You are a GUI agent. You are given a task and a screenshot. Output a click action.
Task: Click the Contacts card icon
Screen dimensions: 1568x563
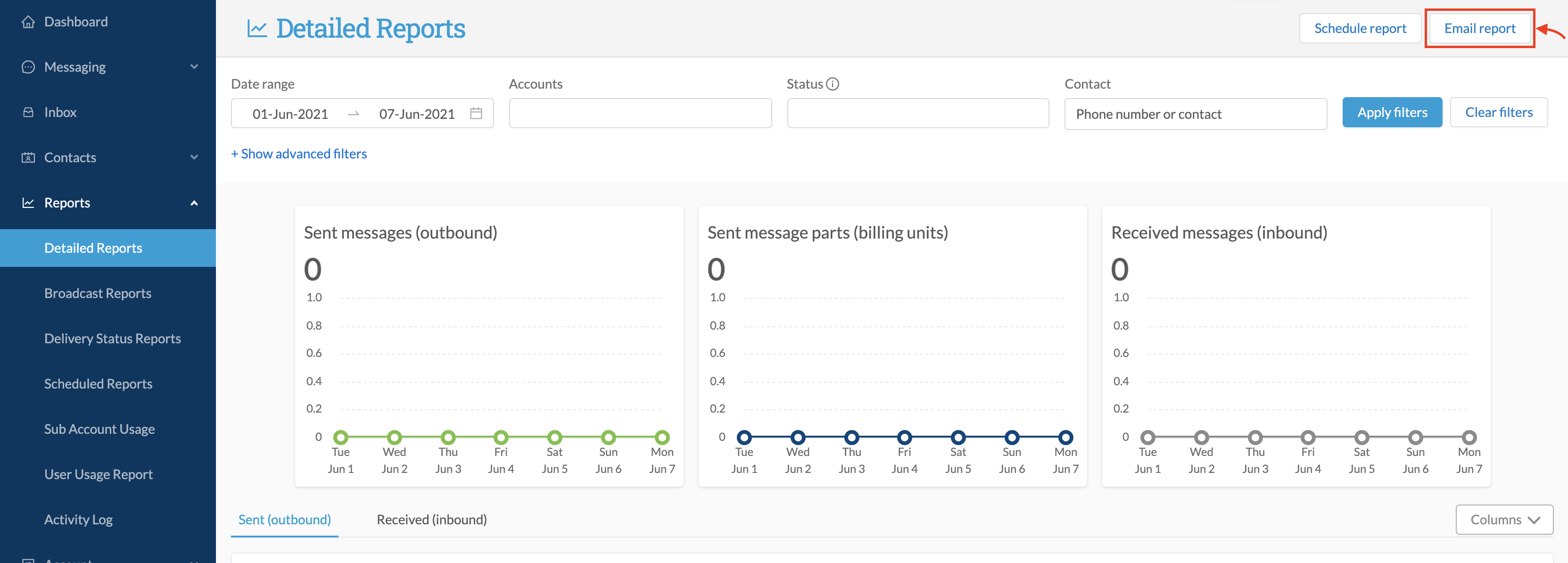[28, 157]
